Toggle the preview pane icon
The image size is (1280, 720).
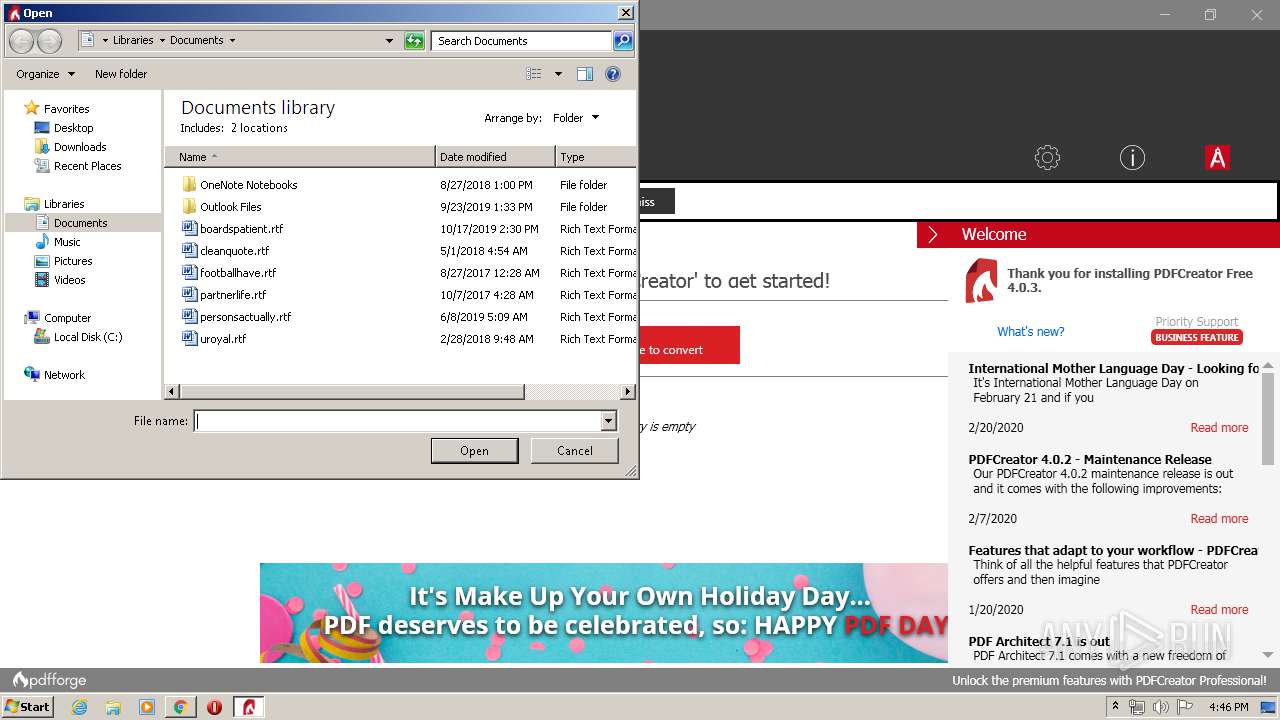click(x=585, y=74)
